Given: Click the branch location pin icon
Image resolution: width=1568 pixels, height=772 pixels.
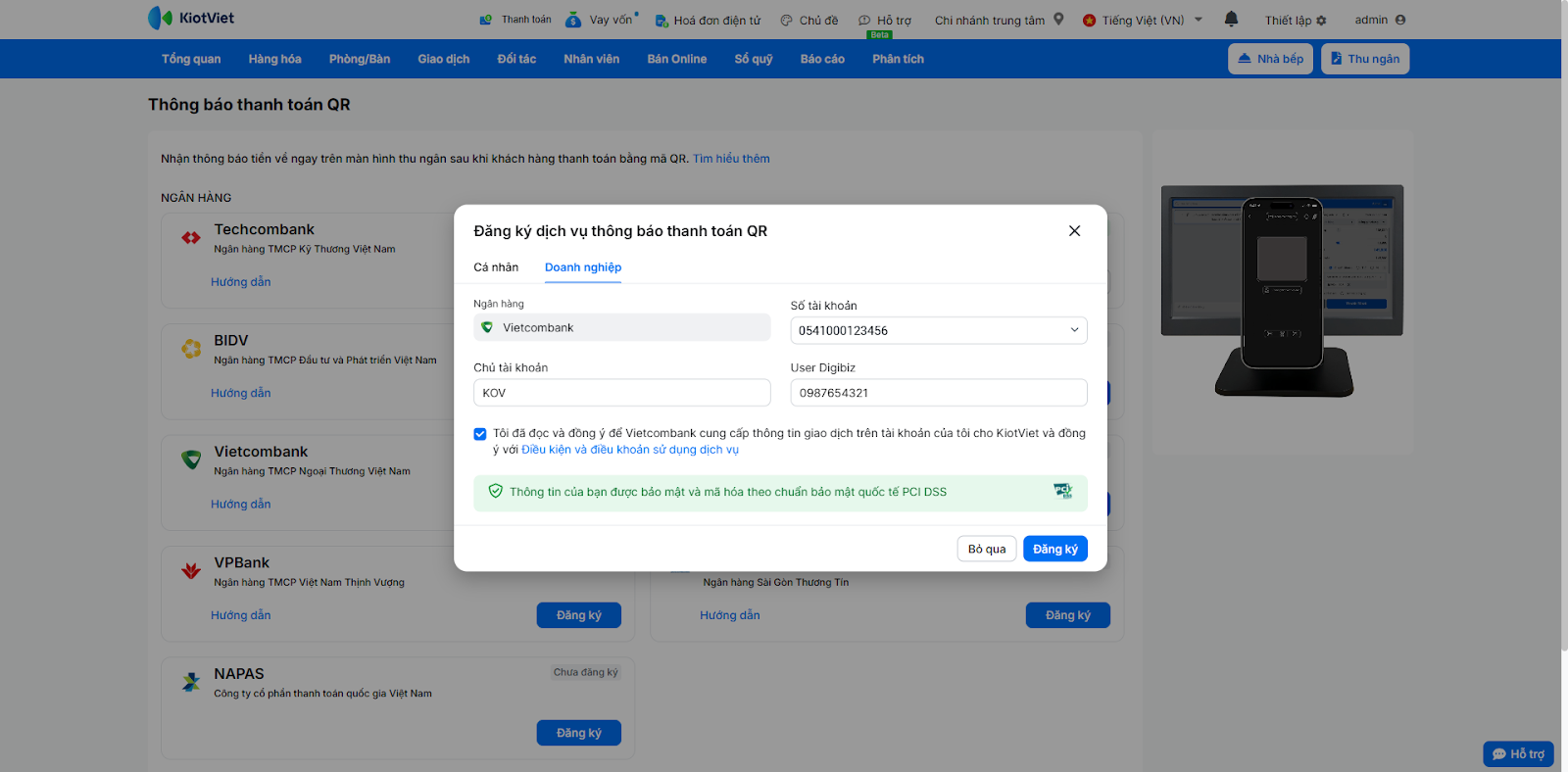Looking at the screenshot, I should pos(1058,19).
